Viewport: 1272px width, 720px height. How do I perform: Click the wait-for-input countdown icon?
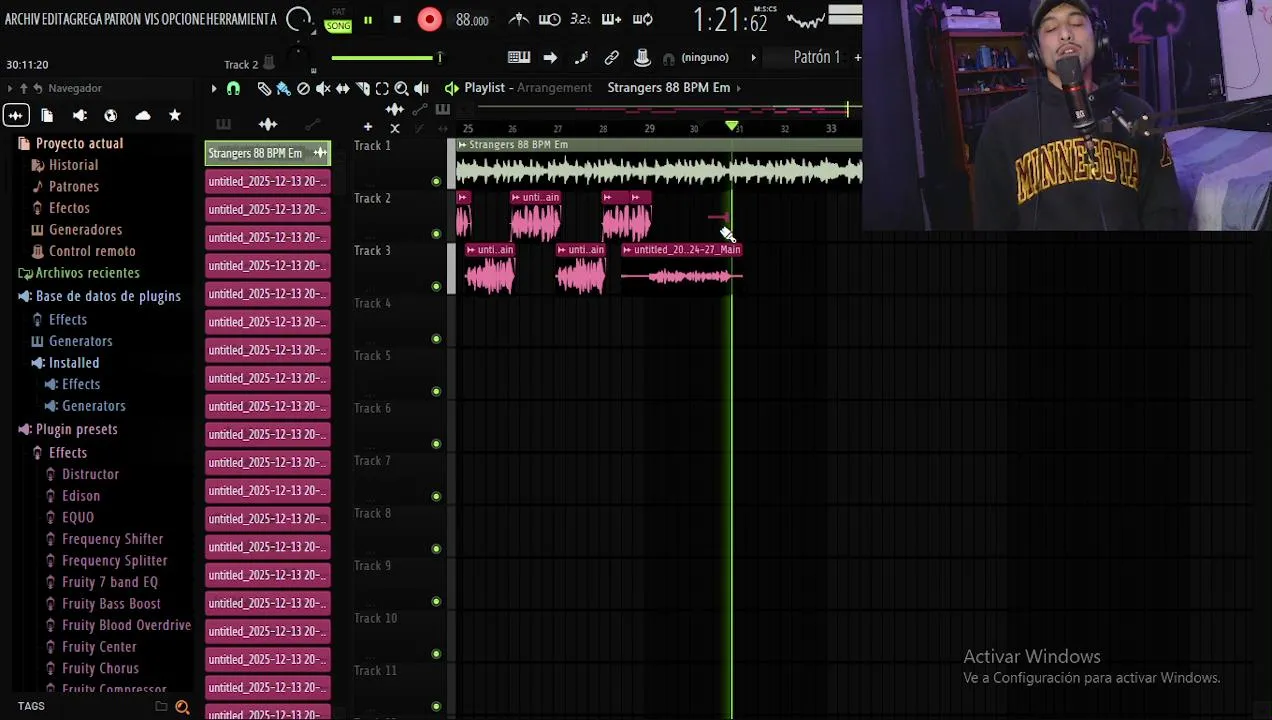549,19
